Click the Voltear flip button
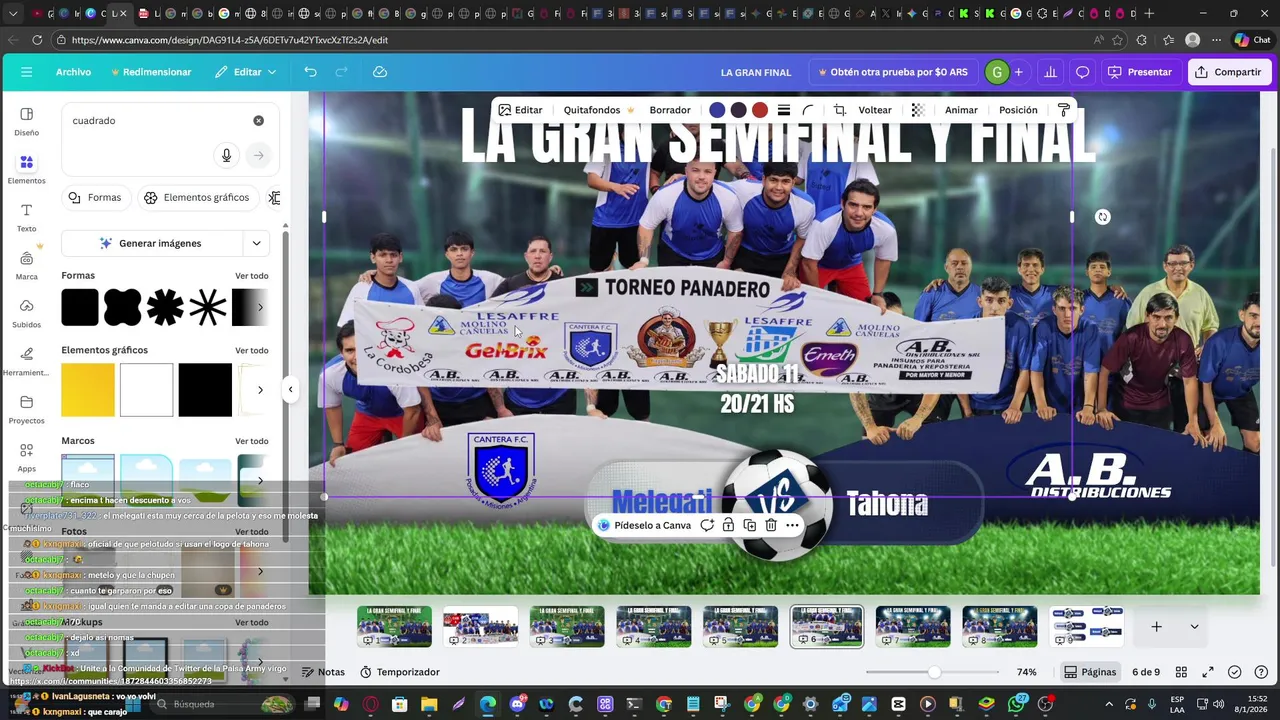This screenshot has height=720, width=1280. tap(875, 110)
